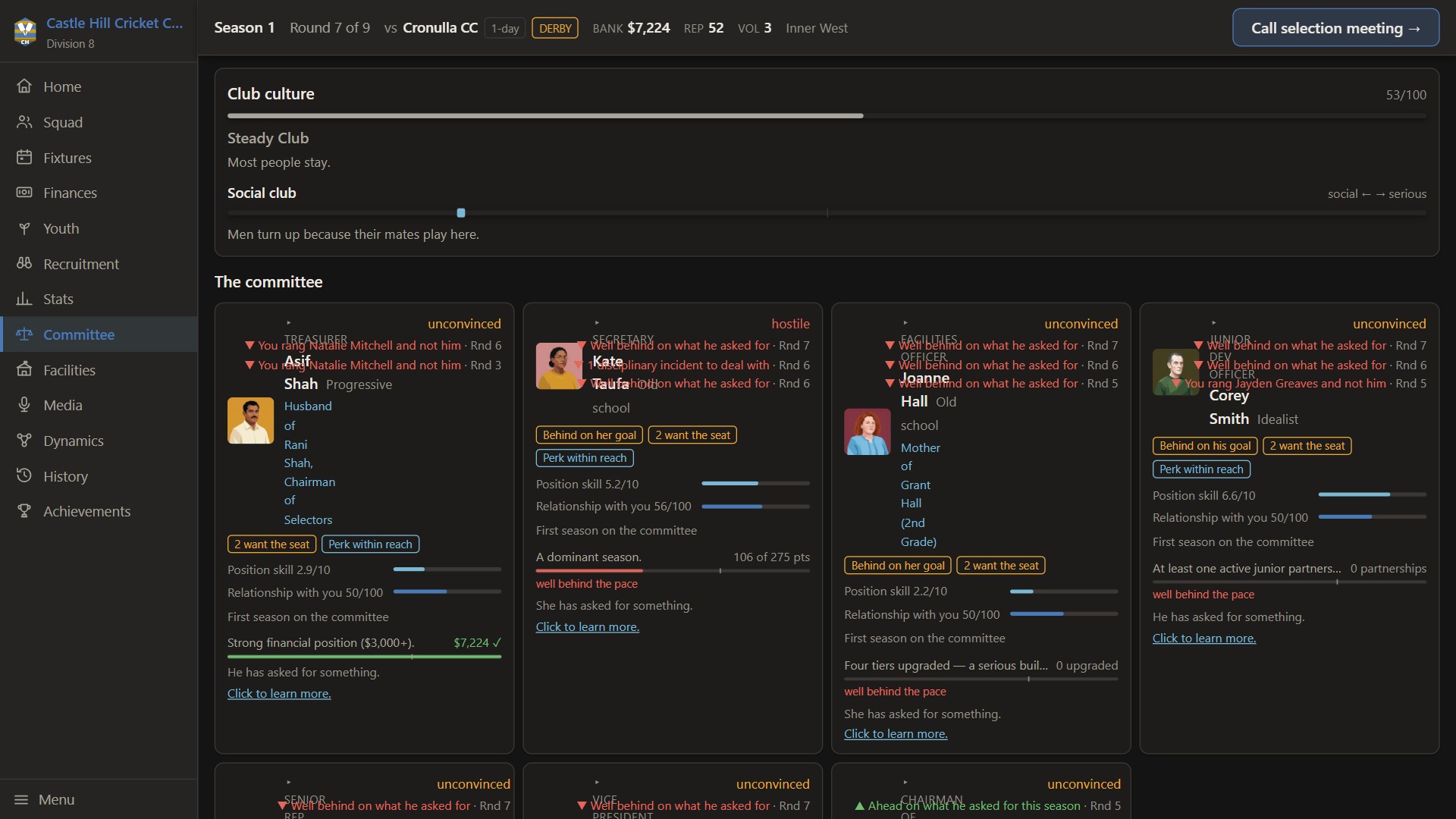Click the Fixtures calendar icon
This screenshot has width=1456, height=819.
point(24,158)
